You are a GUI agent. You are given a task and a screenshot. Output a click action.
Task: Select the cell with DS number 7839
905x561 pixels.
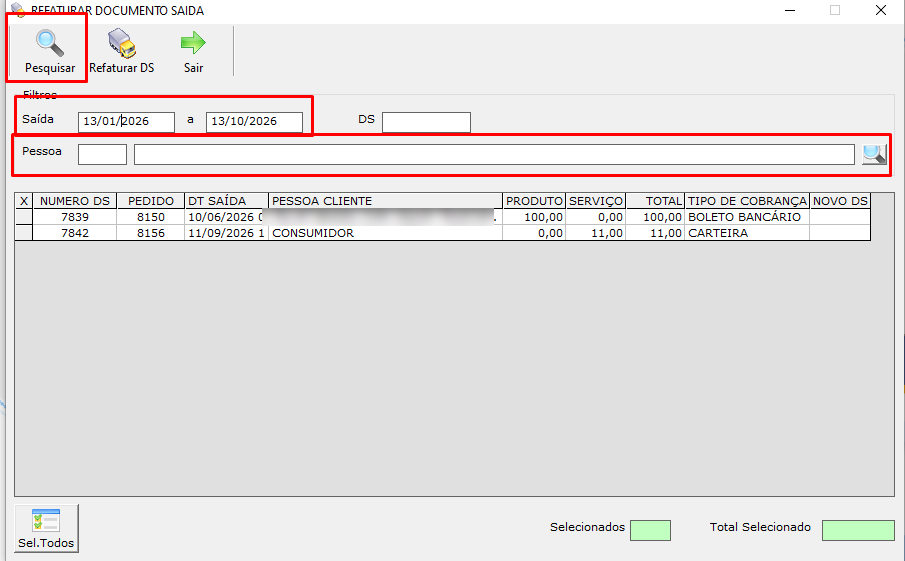point(75,217)
